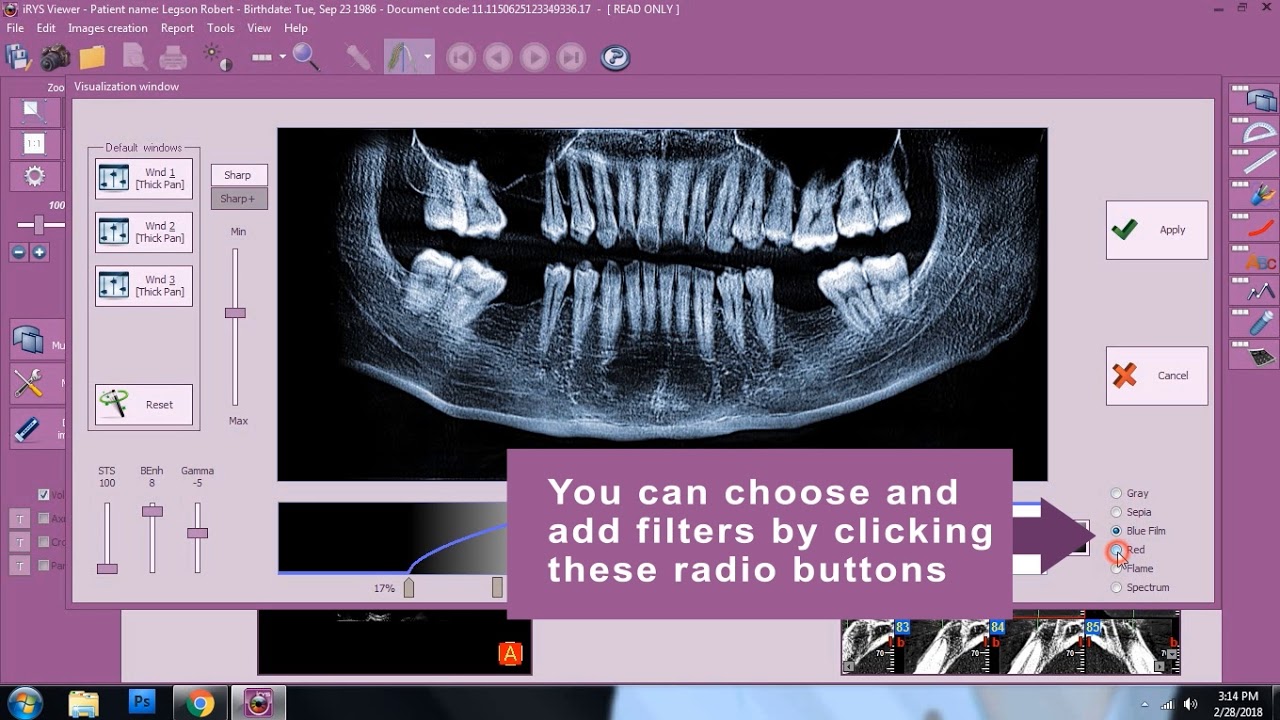Screen dimensions: 1280x720
Task: Enable the Sharp+ filter toggle
Action: click(x=239, y=199)
